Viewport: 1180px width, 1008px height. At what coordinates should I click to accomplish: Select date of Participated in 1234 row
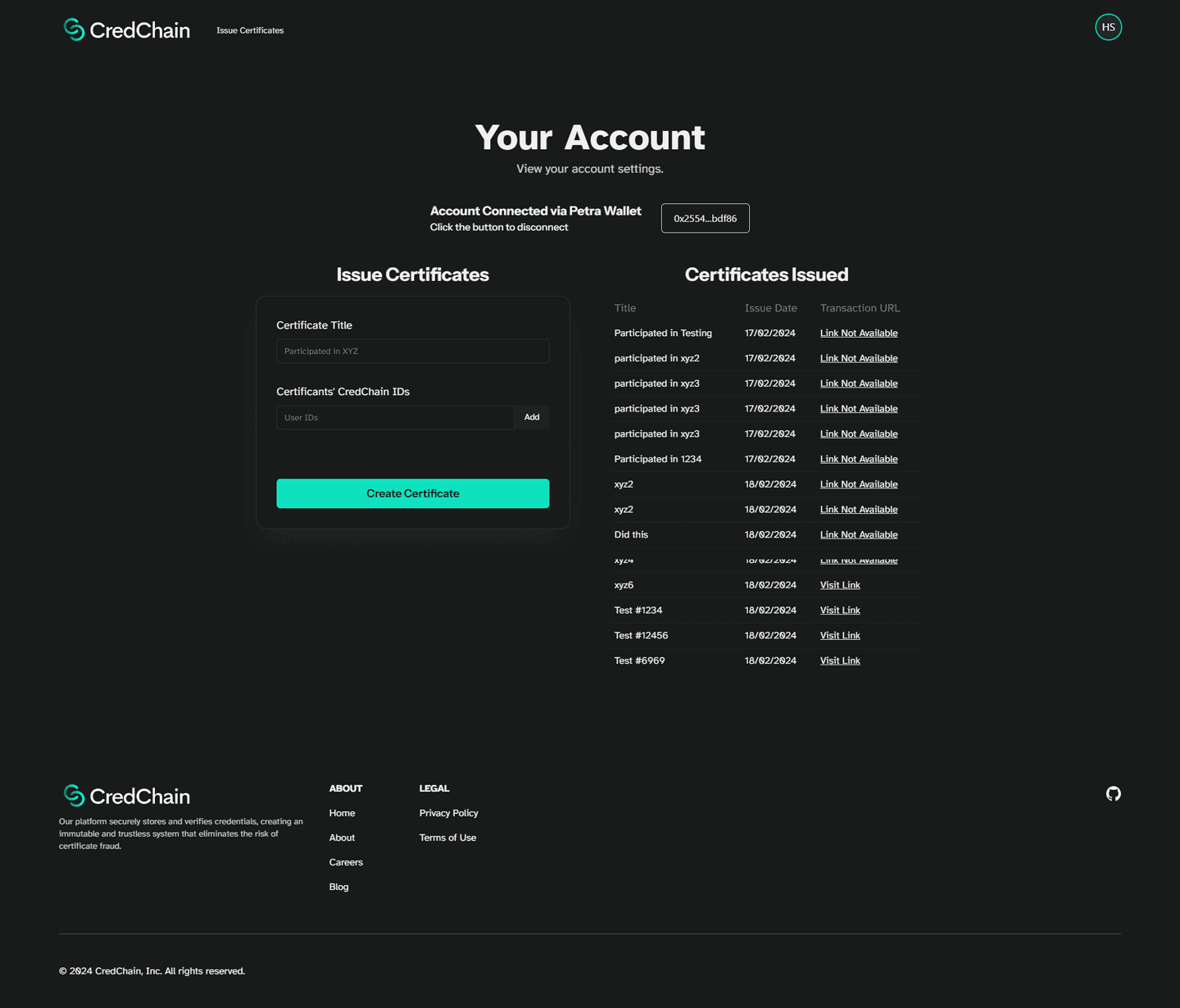point(769,459)
